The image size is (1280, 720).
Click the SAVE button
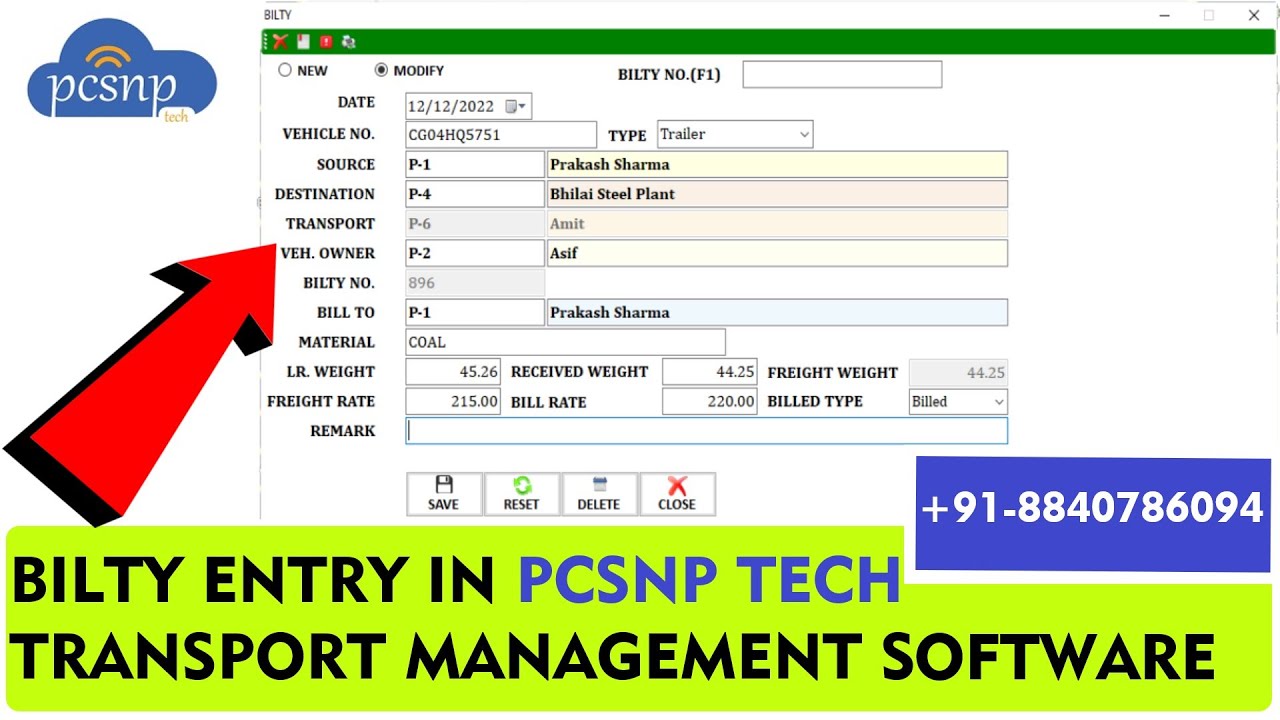(x=444, y=494)
